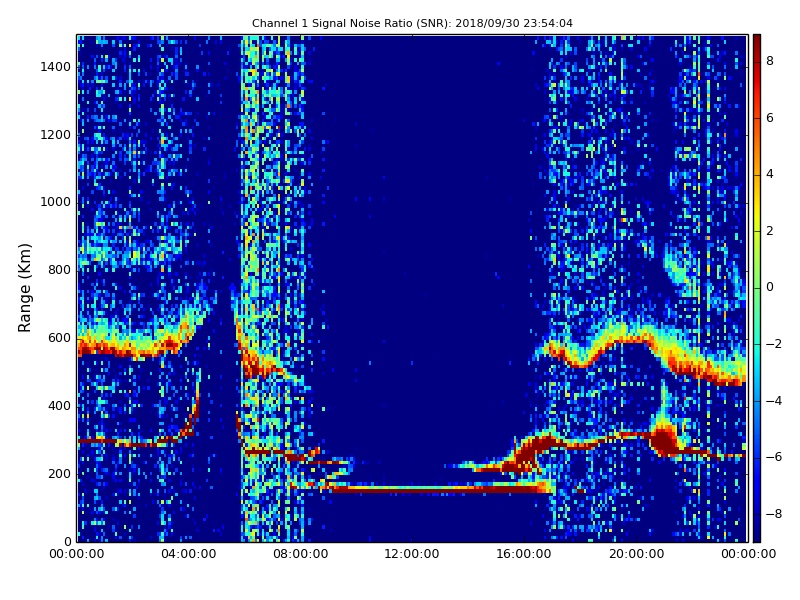Click the plot title showing Channel 1 SNR
This screenshot has height=600, width=800.
[412, 23]
